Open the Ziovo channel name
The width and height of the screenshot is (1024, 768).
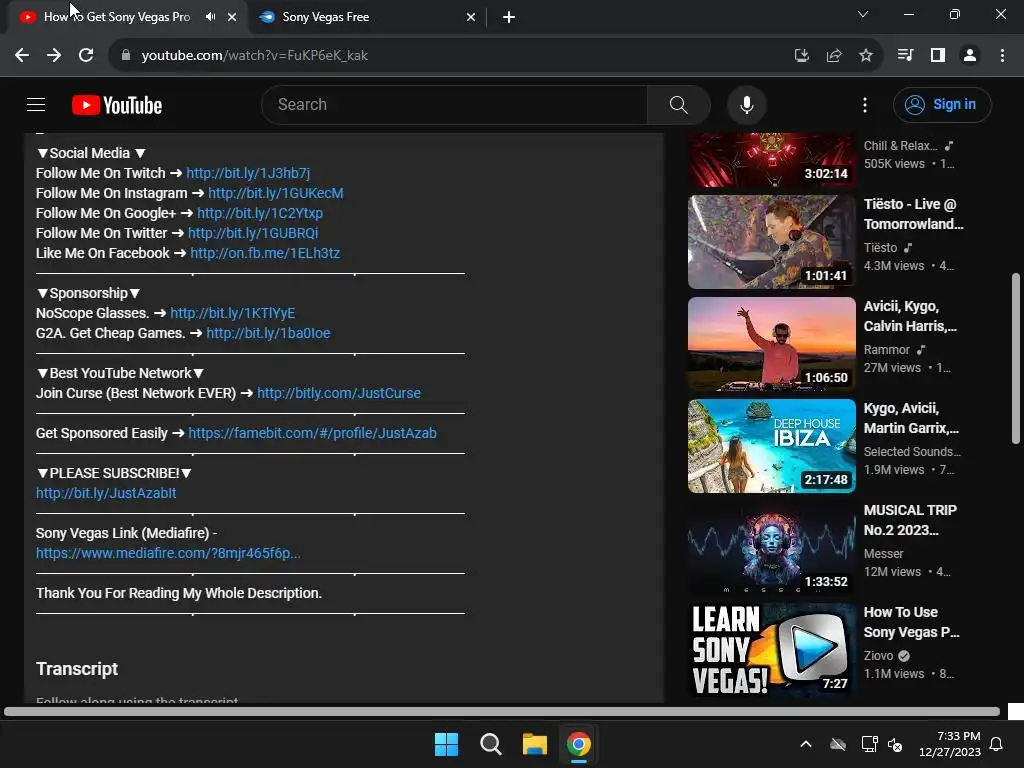pyautogui.click(x=878, y=656)
